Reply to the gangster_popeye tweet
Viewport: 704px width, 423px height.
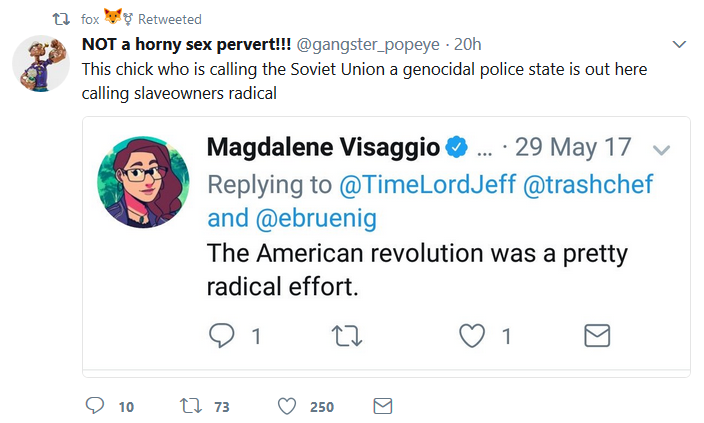(x=96, y=406)
